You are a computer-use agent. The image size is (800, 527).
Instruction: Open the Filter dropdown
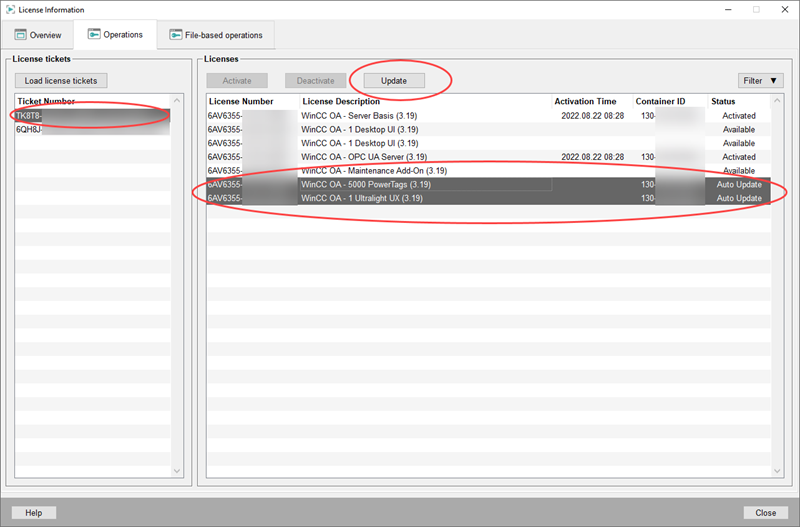[760, 81]
